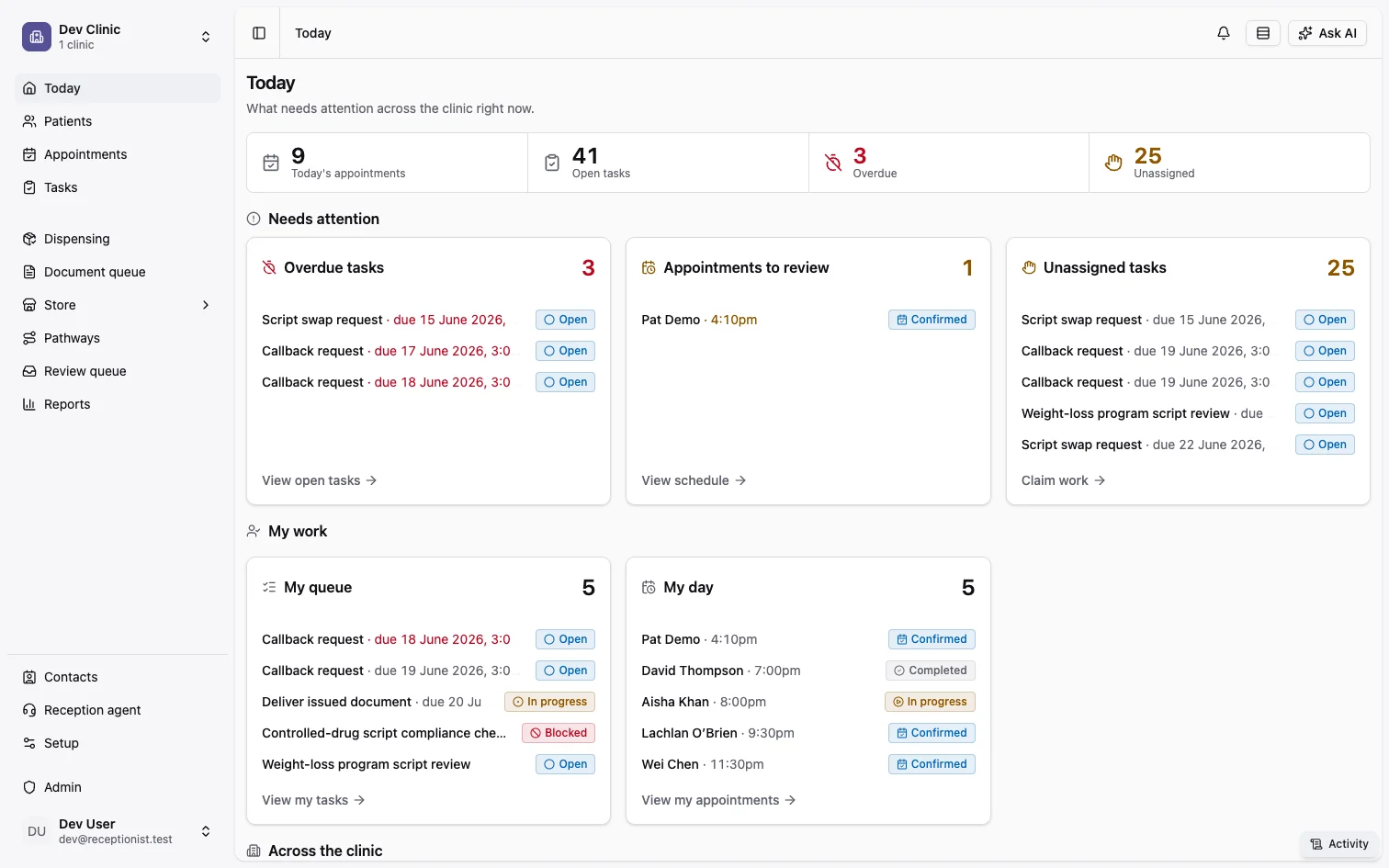Click the Completed badge for David Thompson
Screen dimensions: 1389x868
click(x=931, y=671)
